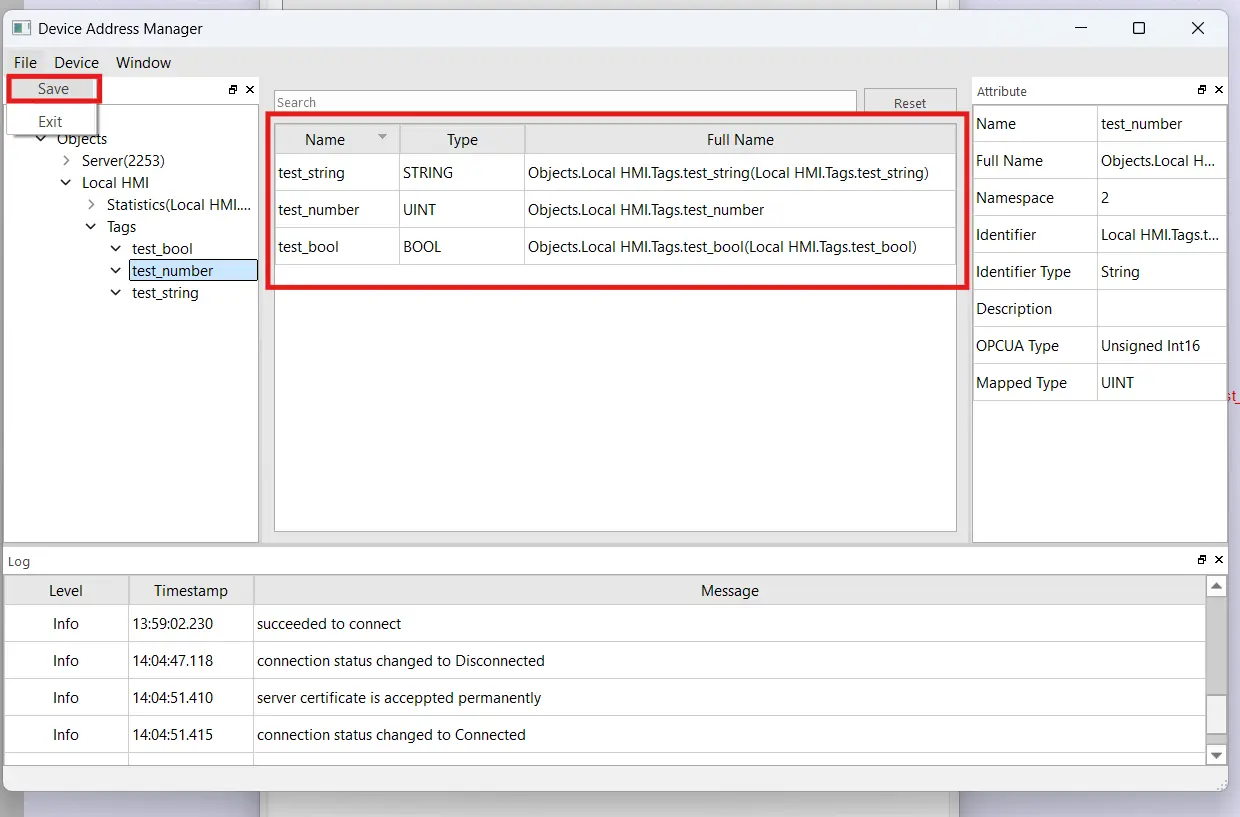Float the Log panel via its undock icon
The width and height of the screenshot is (1240, 817).
pyautogui.click(x=1199, y=560)
